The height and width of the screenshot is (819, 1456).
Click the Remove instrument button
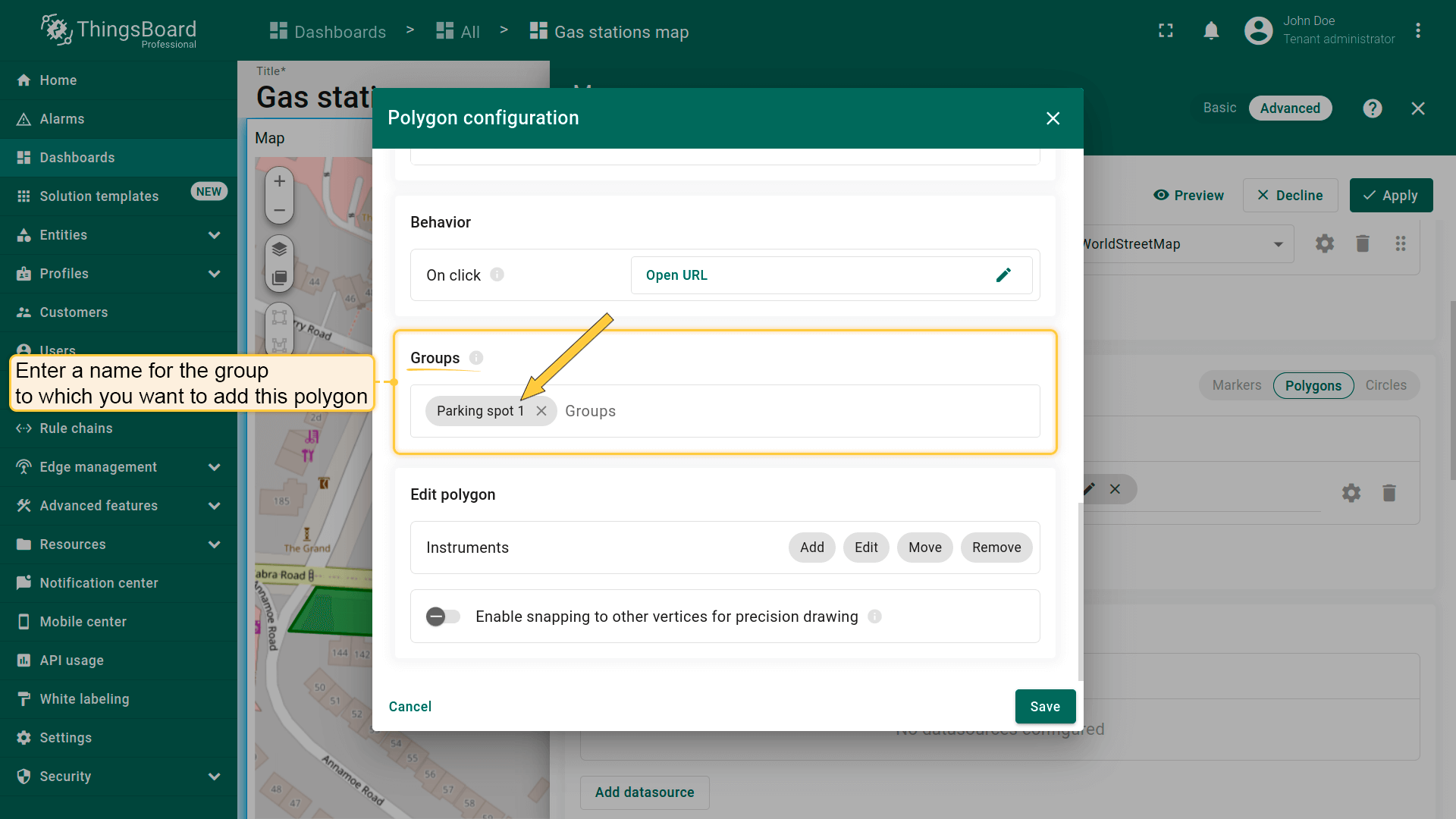coord(996,548)
